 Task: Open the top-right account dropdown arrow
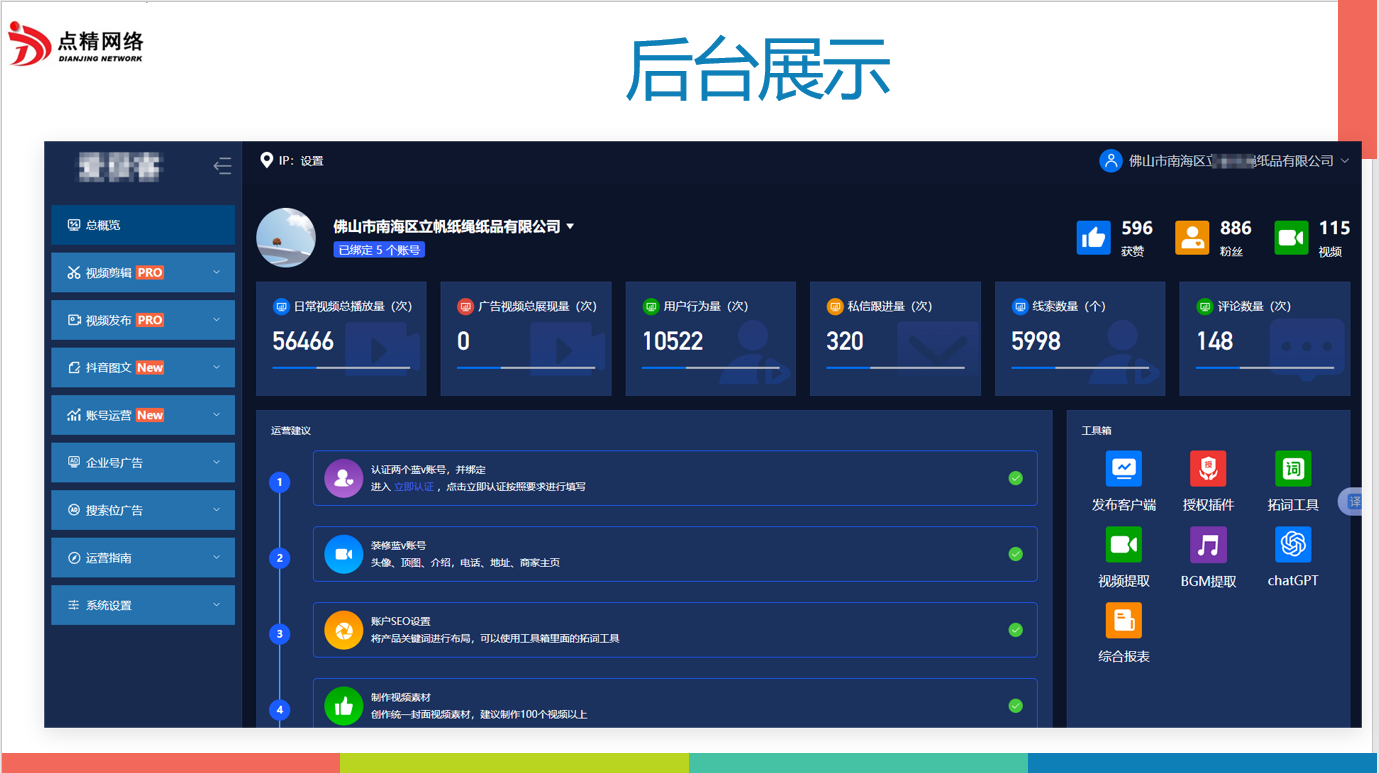coord(1345,161)
